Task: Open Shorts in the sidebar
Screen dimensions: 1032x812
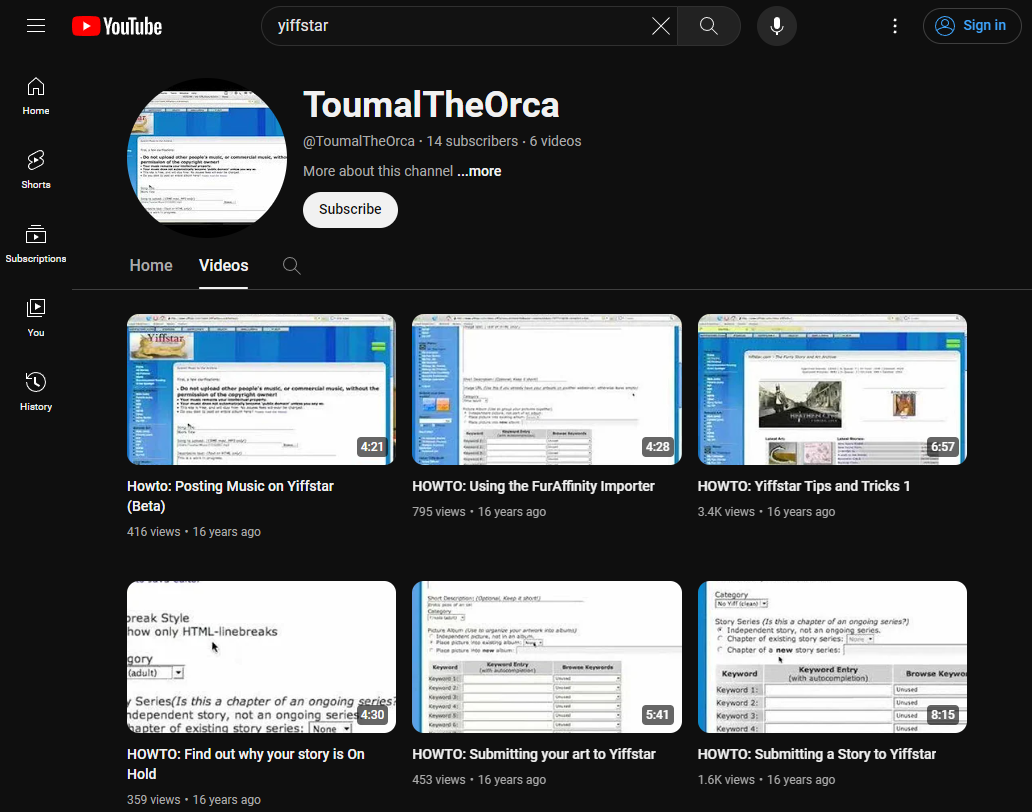Action: coord(36,170)
